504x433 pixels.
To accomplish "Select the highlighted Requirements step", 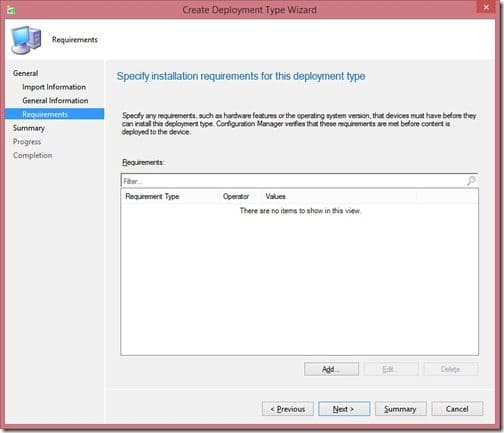I will 55,114.
